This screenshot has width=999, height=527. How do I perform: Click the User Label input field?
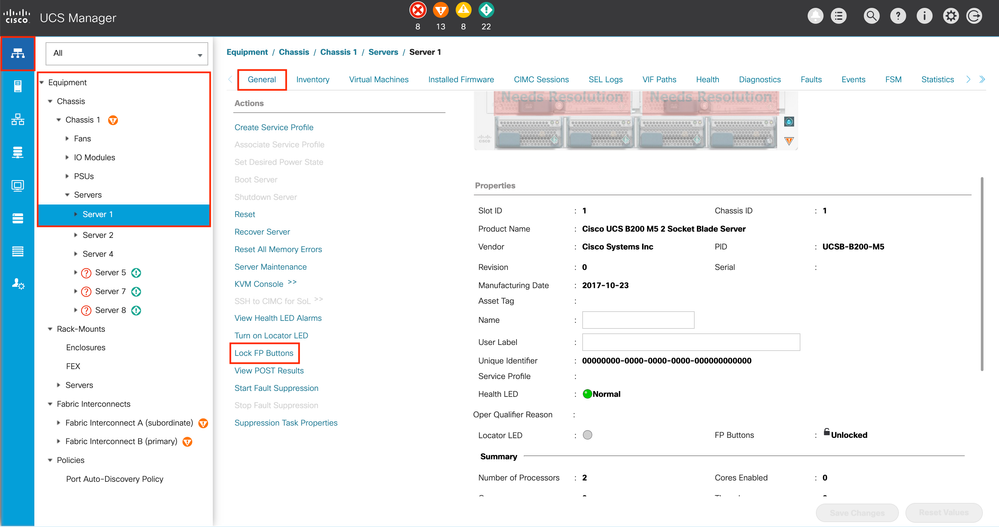(691, 342)
